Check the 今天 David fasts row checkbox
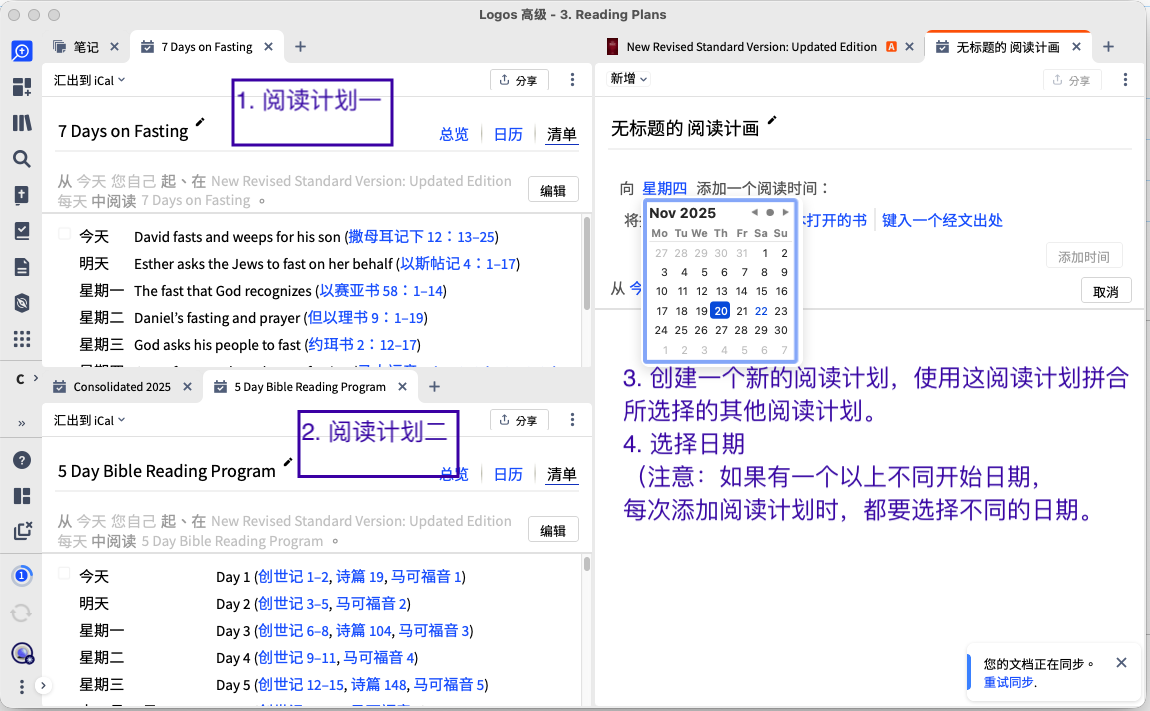The width and height of the screenshot is (1150, 711). 65,234
